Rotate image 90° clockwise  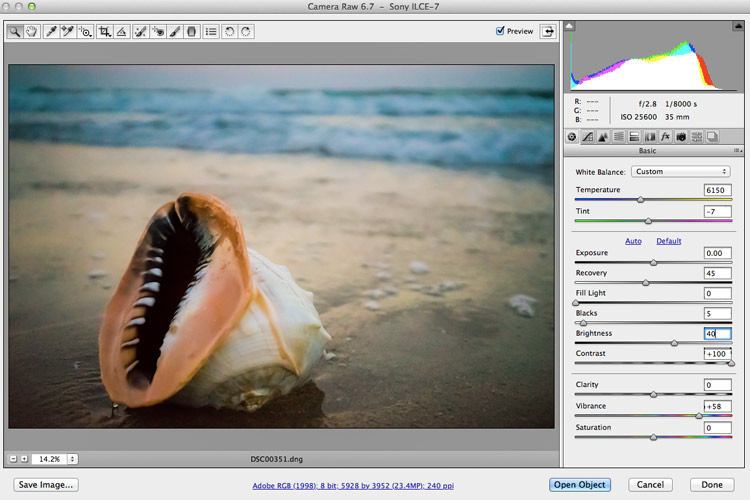(x=246, y=32)
